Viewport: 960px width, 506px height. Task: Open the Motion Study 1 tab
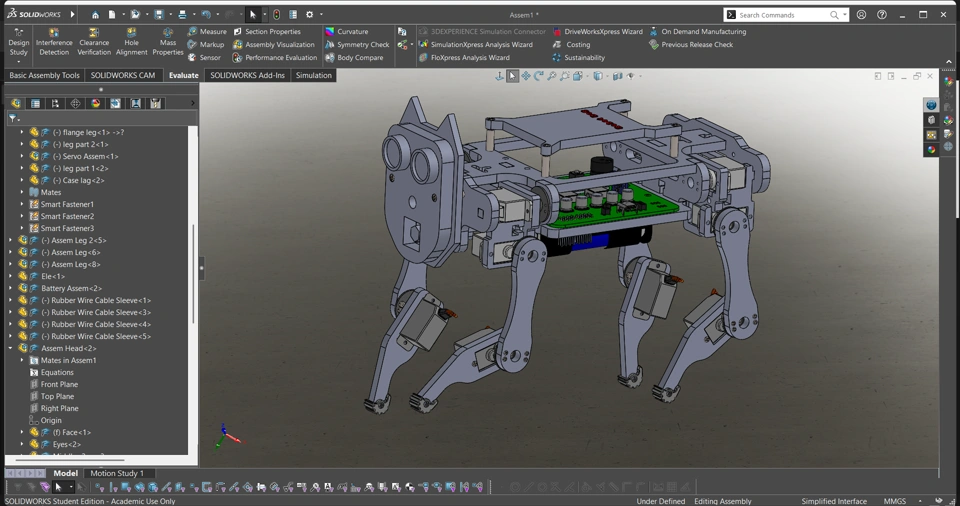(117, 474)
